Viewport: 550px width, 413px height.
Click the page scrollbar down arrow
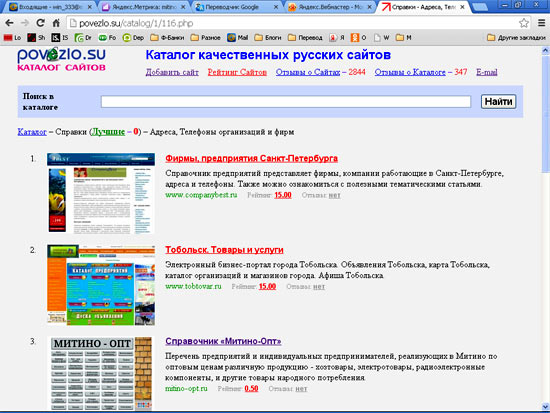tap(545, 407)
